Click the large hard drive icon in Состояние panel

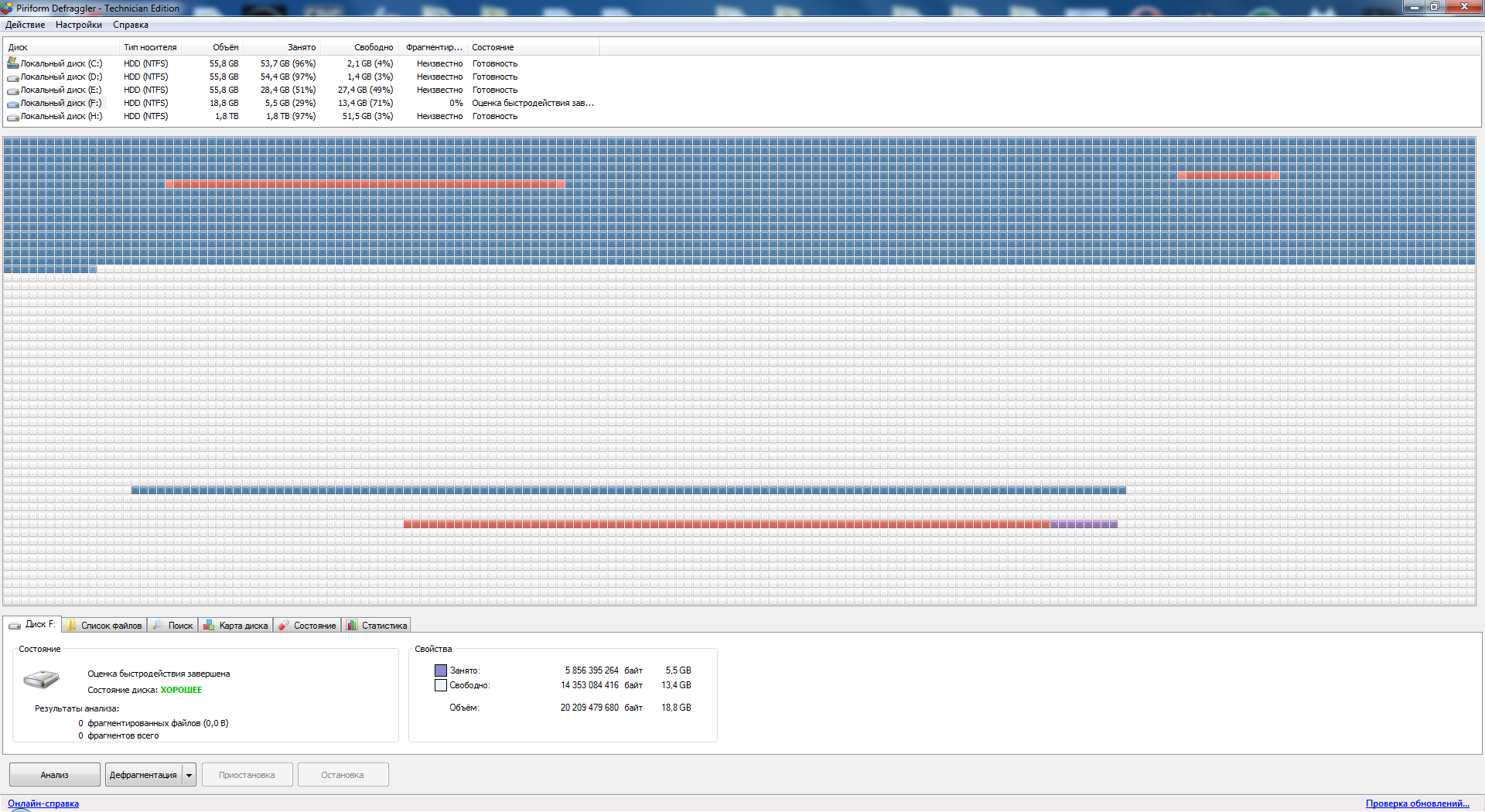click(x=41, y=680)
